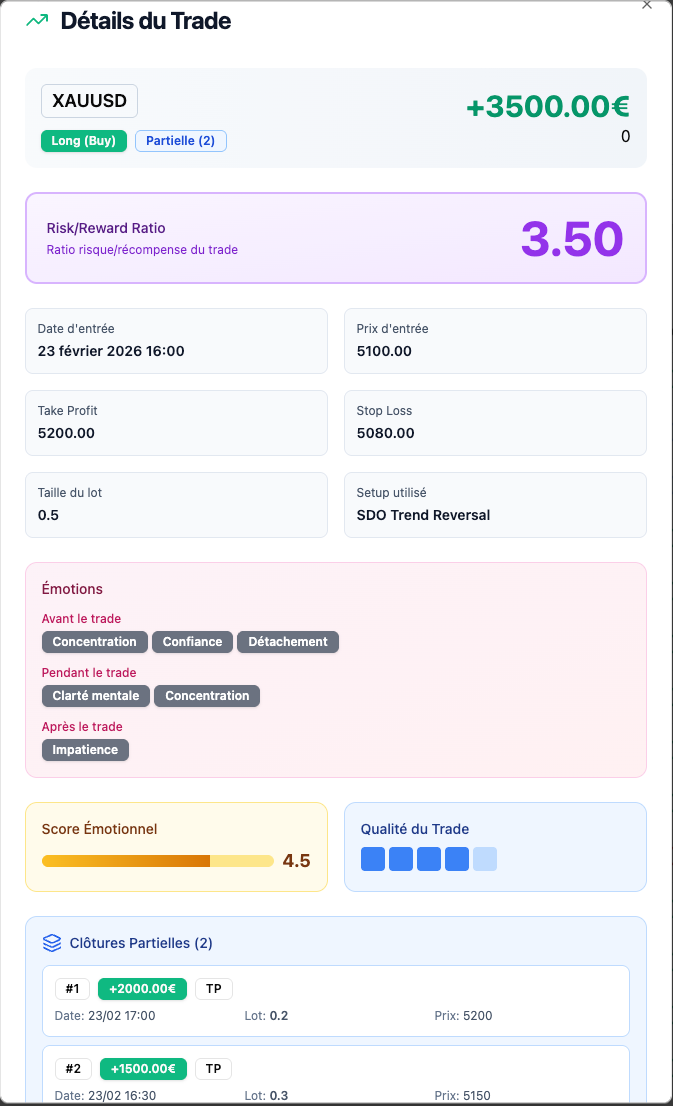Click the #1 partial closure badge
673x1106 pixels.
[x=73, y=989]
